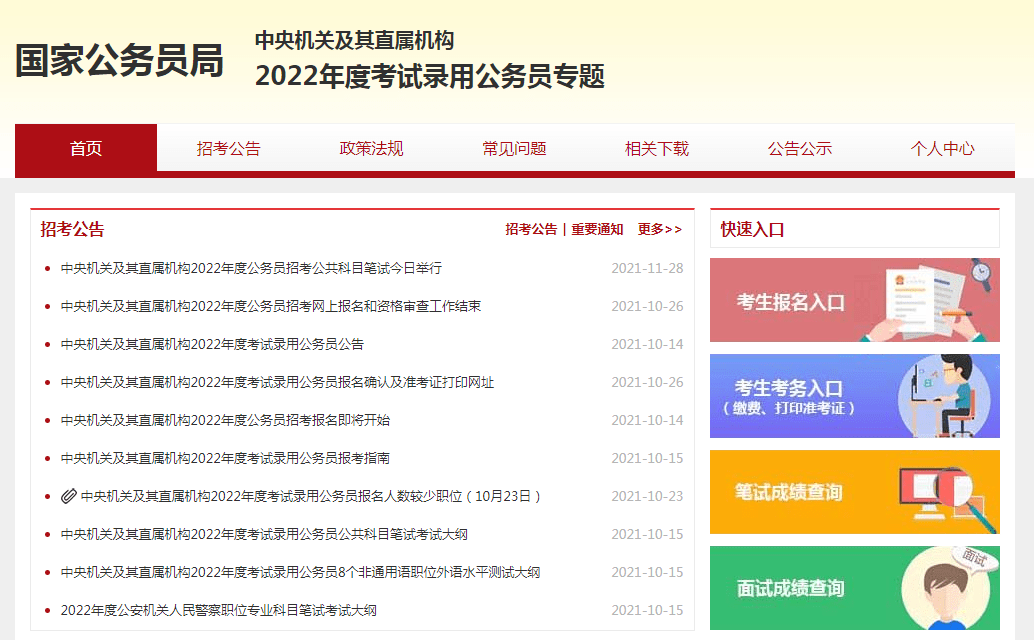Select 公告公示 in the navigation bar
Viewport: 1034px width, 640px height.
800,148
